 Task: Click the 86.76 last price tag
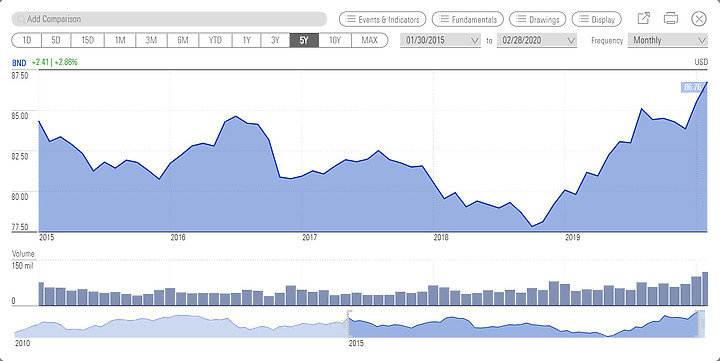(x=692, y=87)
